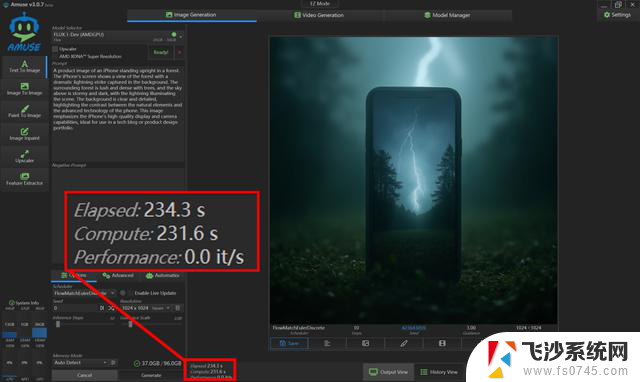Click the FlowMatchEulerDiscrete scheduler label under image
This screenshot has height=382, width=640.
click(x=299, y=328)
